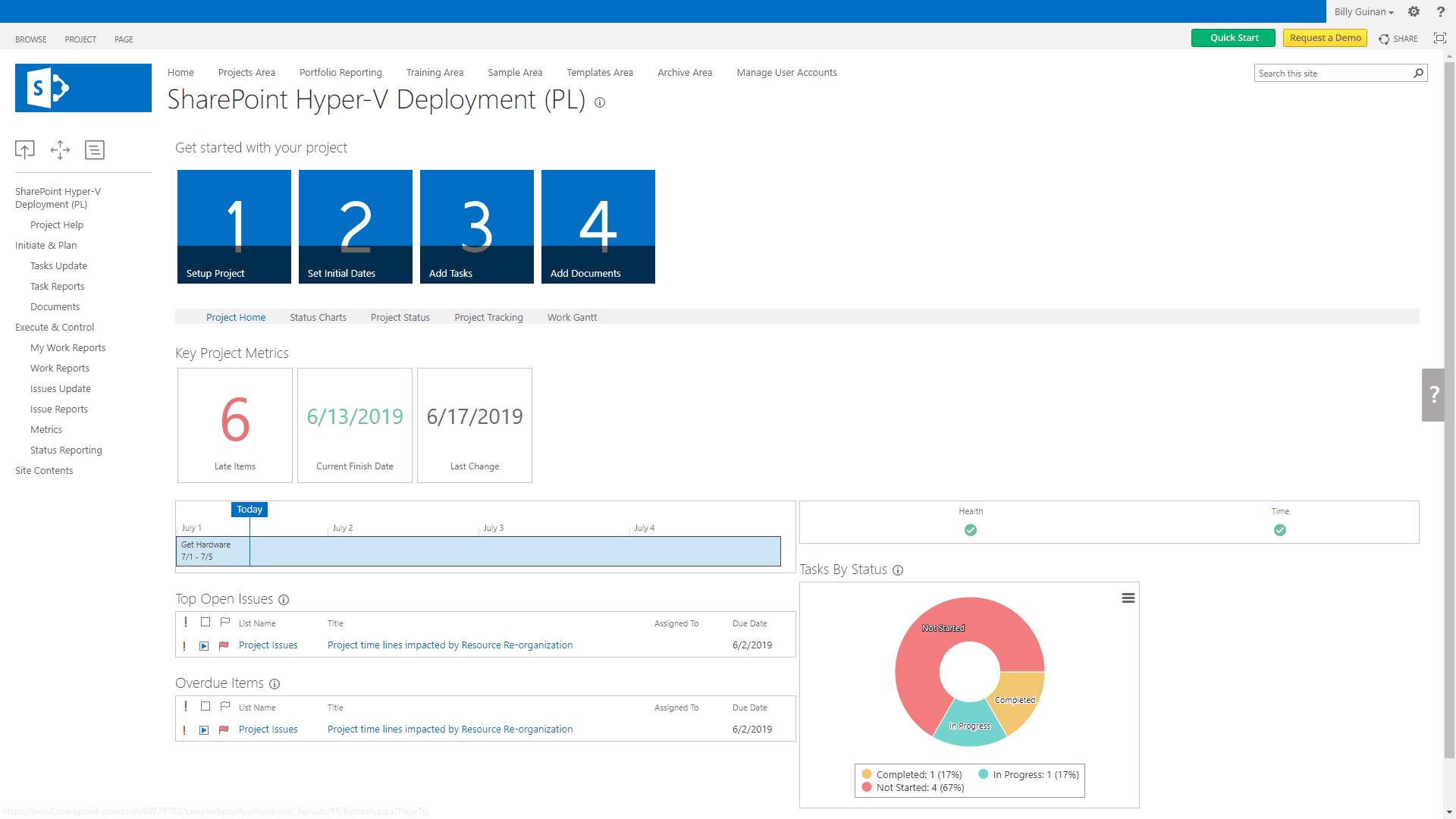This screenshot has height=819, width=1456.
Task: Open SharePoint logo home
Action: pos(83,88)
